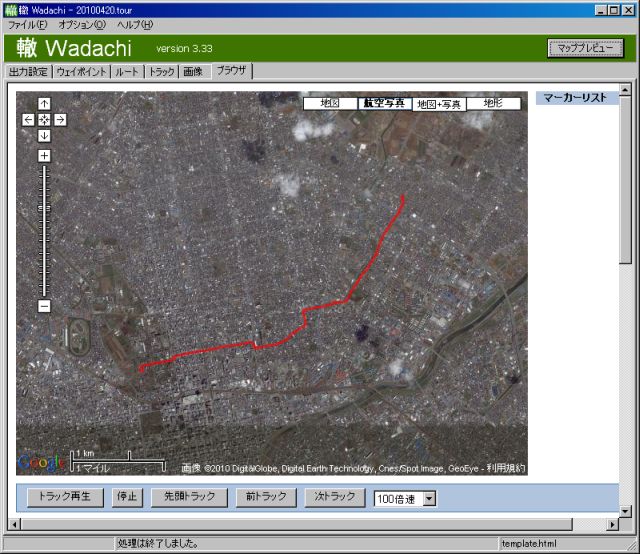Pan the map right with arrow button
Screen dimensions: 640x554
60,120
